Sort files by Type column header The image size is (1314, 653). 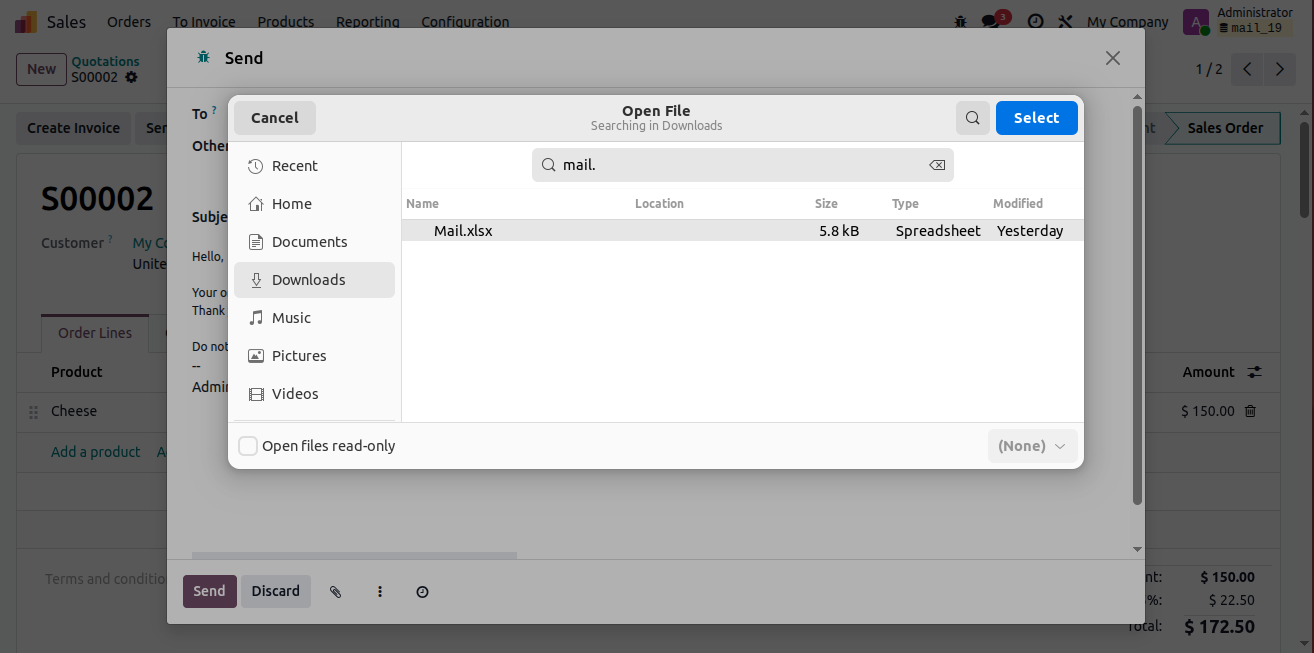click(905, 203)
